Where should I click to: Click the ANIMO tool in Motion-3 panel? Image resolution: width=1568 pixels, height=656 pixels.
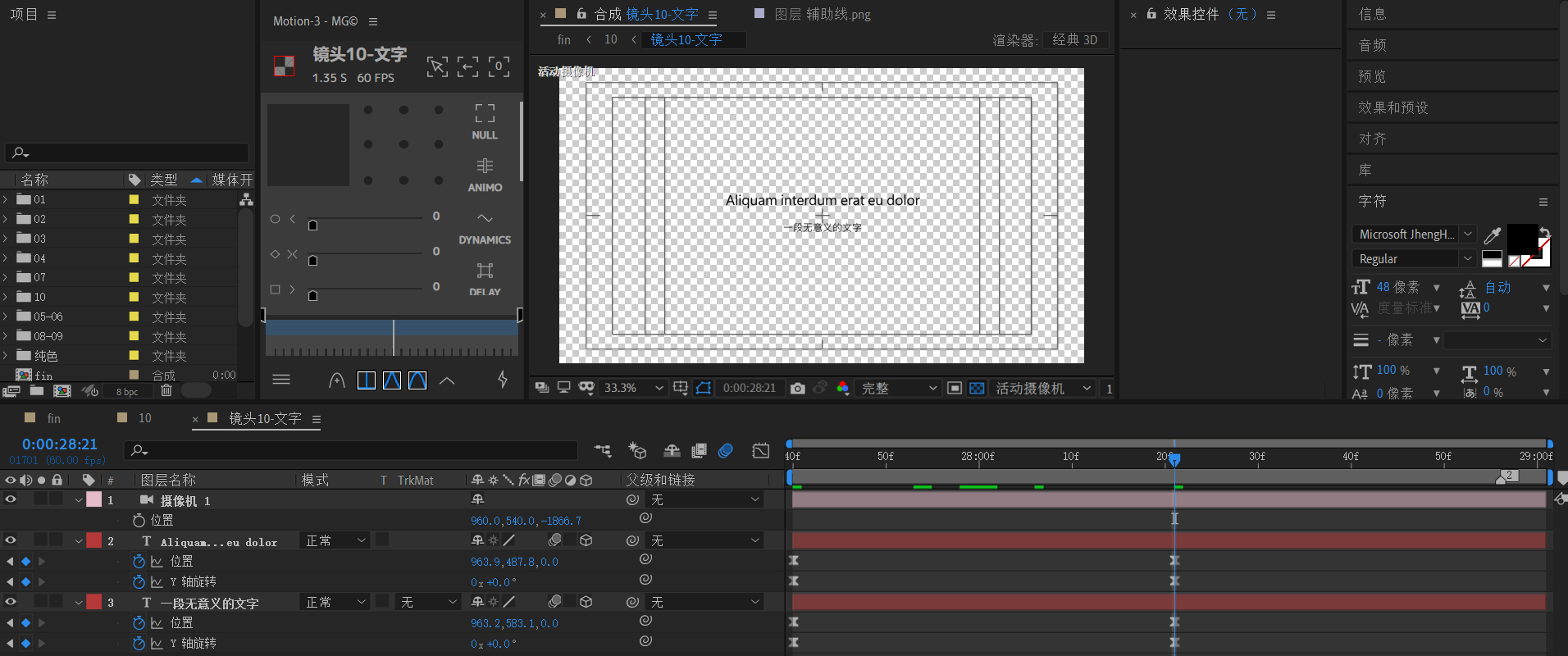(x=485, y=175)
